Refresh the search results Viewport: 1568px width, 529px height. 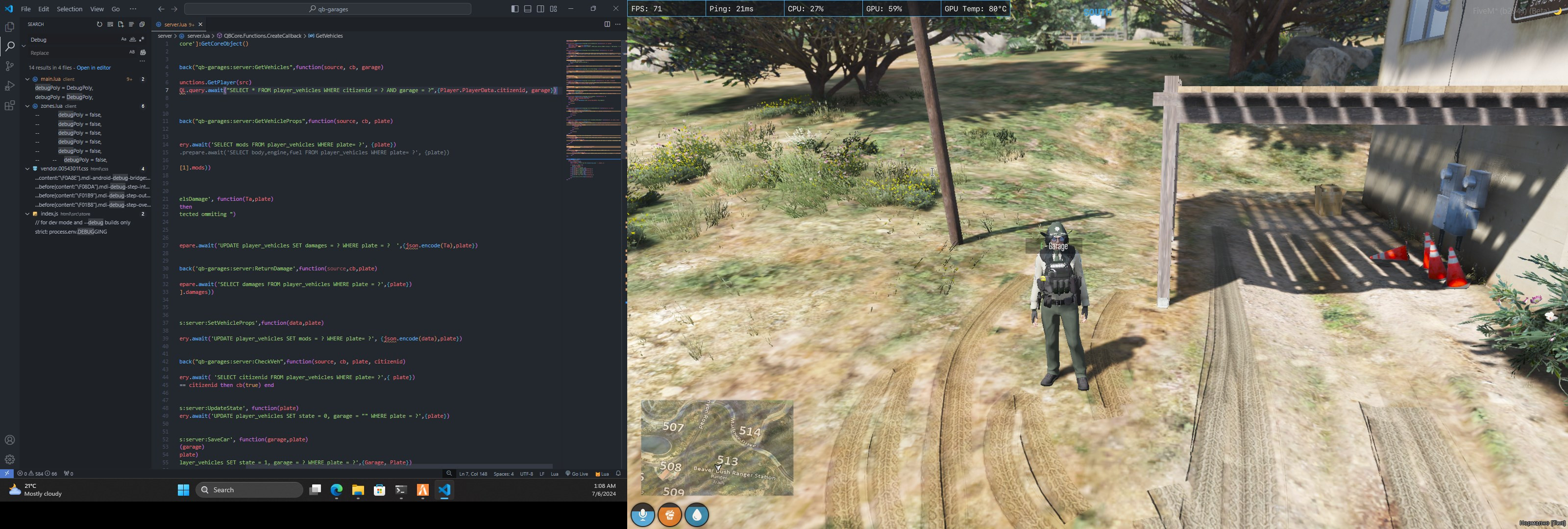point(100,24)
